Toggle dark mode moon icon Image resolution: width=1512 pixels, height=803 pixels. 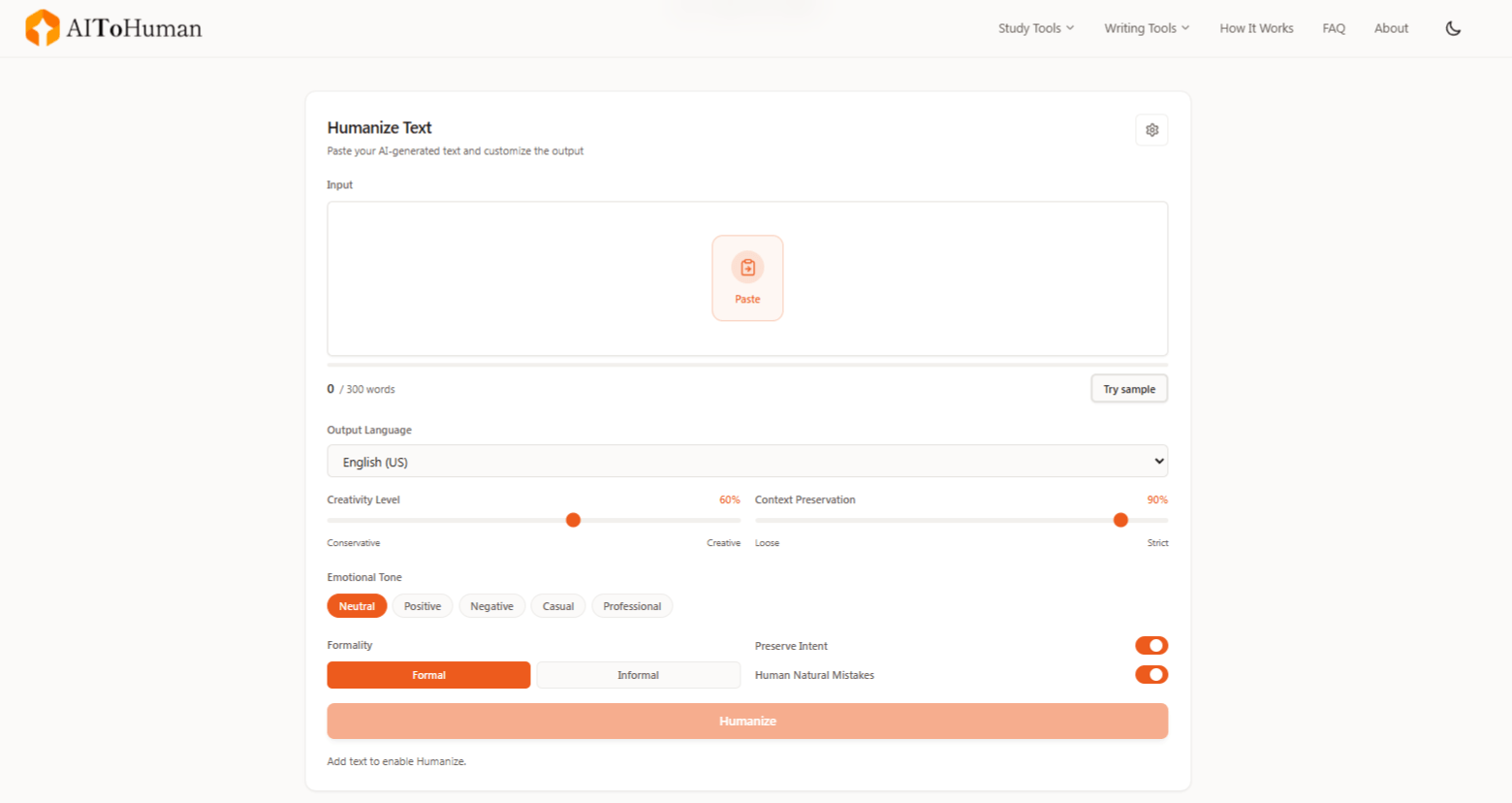point(1453,28)
